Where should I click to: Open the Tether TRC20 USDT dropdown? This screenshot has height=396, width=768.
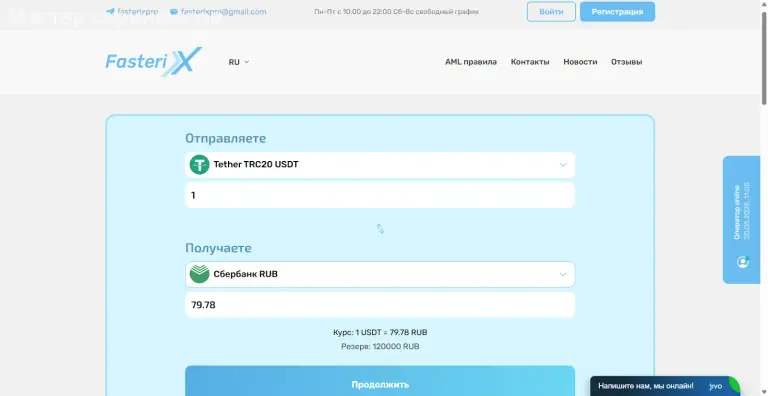pos(380,165)
